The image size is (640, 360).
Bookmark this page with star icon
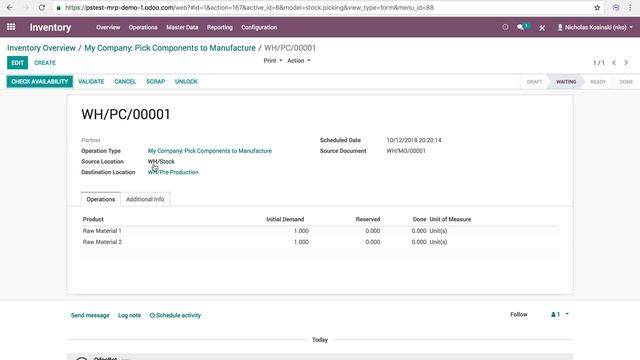[x=597, y=7]
